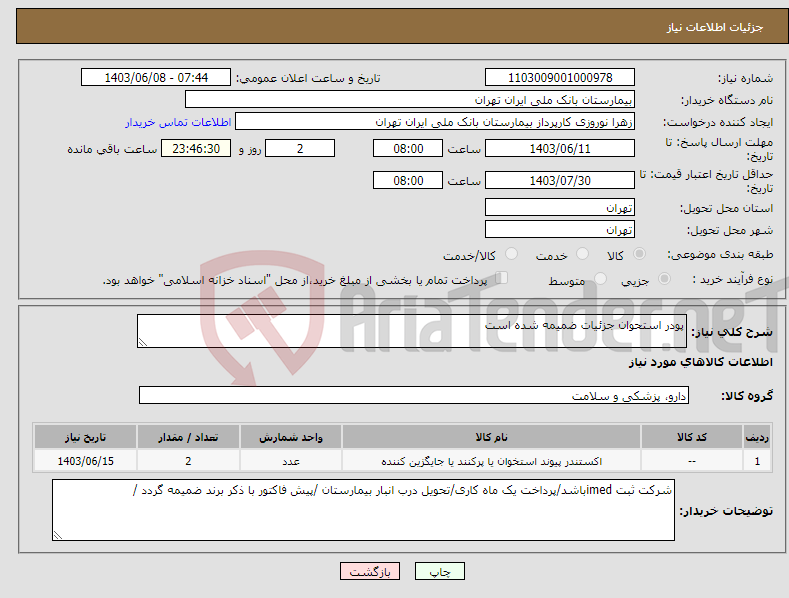The height and width of the screenshot is (598, 789).
Task: Click the goods group field دارو، پزشکی و سلامت
Action: pyautogui.click(x=414, y=396)
